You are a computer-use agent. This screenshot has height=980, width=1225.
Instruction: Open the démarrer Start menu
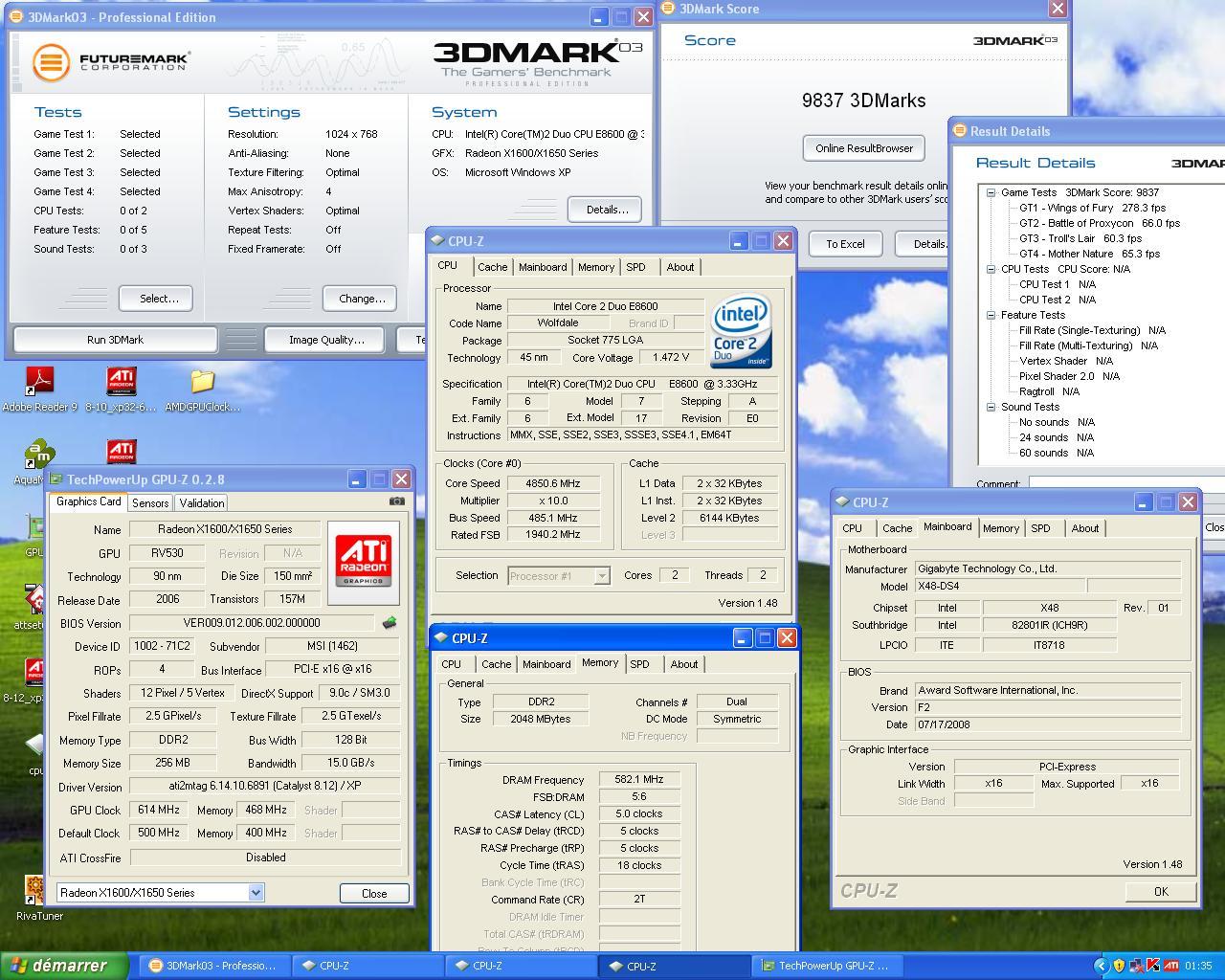(63, 966)
